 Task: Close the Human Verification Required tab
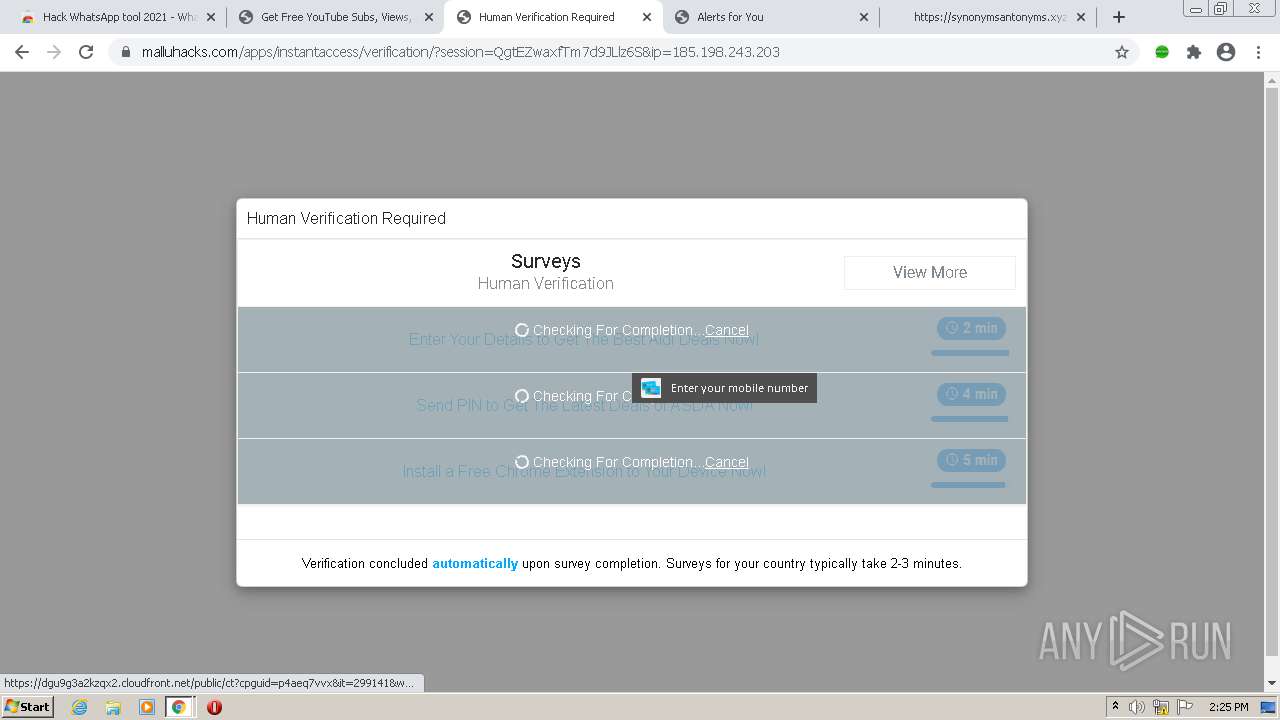tap(647, 17)
